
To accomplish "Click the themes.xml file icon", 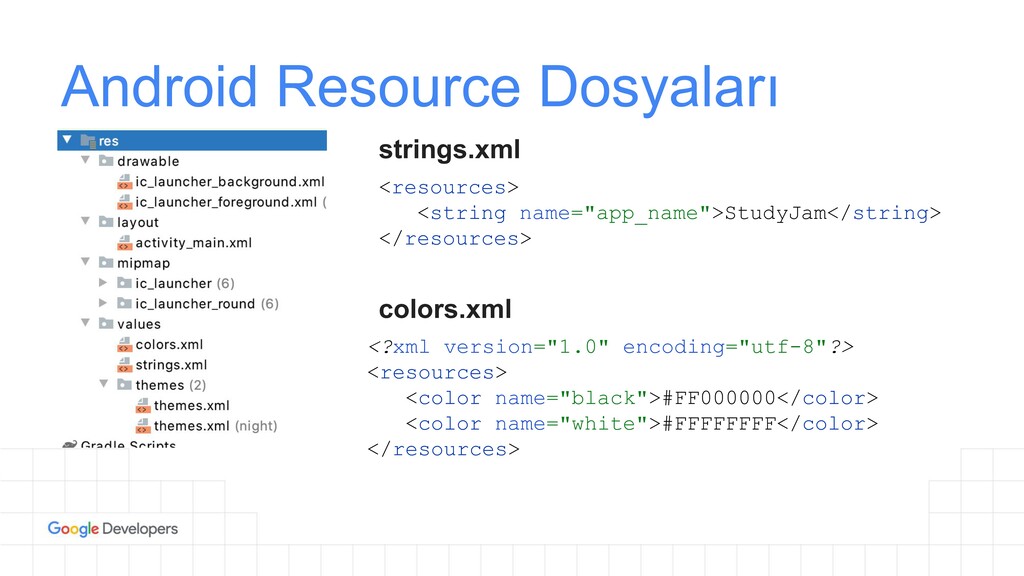I will [142, 406].
